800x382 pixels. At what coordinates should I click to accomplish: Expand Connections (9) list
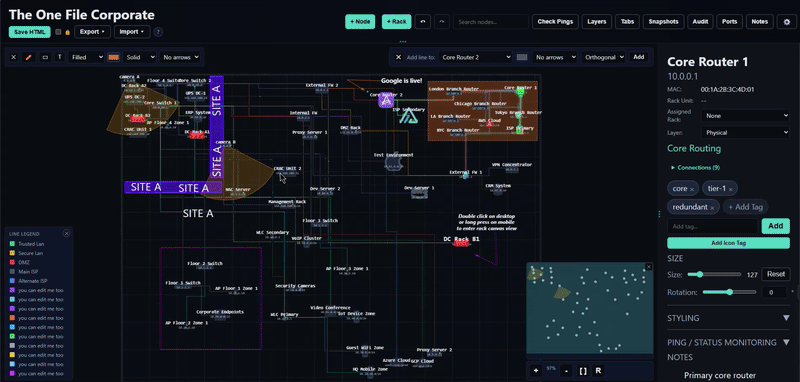pyautogui.click(x=695, y=167)
